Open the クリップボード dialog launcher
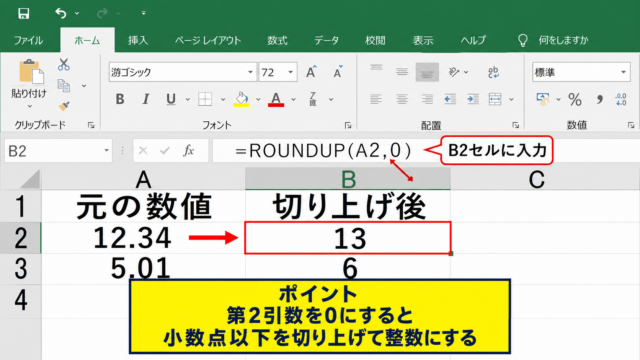640x360 pixels. pos(91,125)
